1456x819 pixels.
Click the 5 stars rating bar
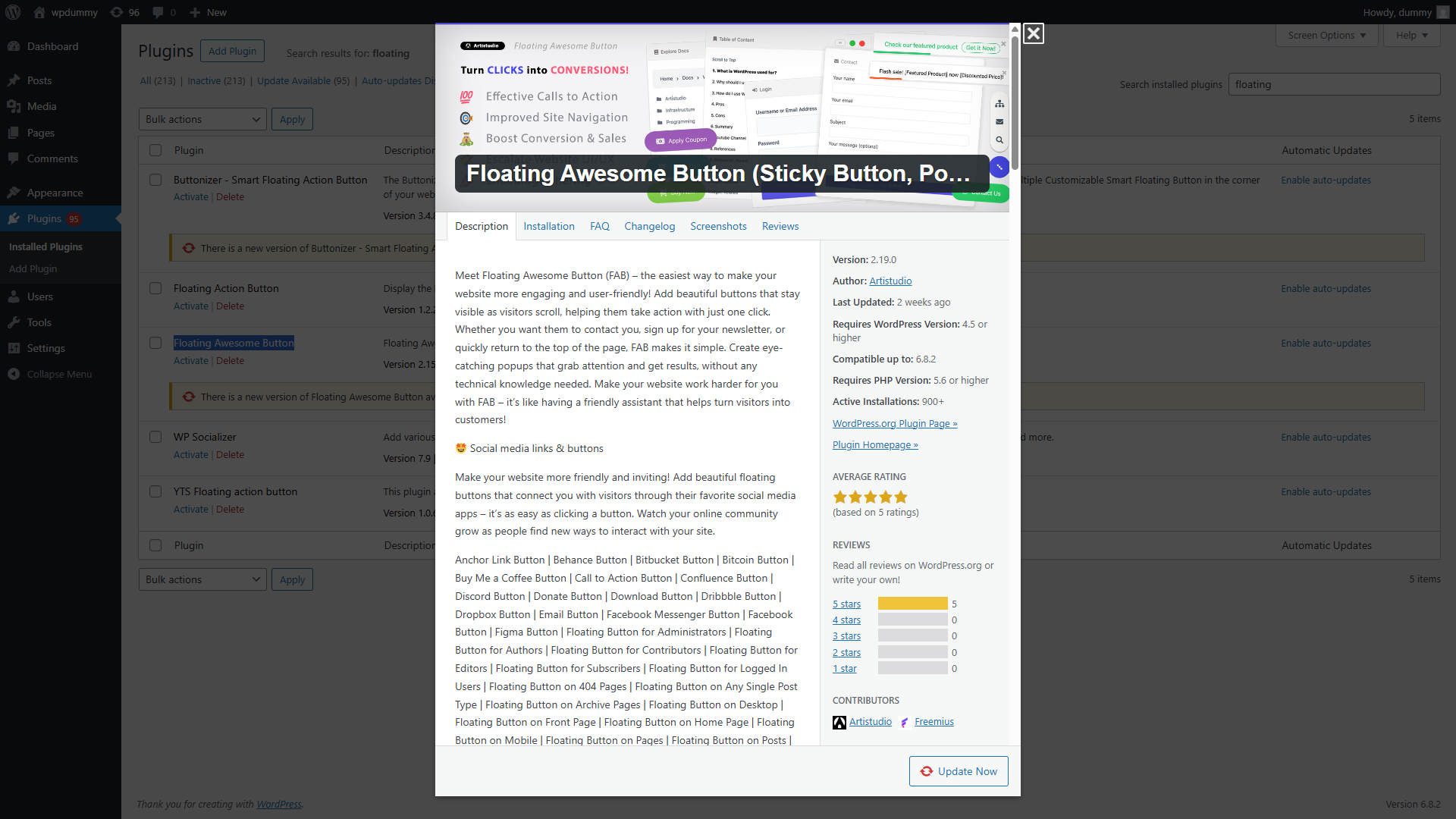(912, 604)
